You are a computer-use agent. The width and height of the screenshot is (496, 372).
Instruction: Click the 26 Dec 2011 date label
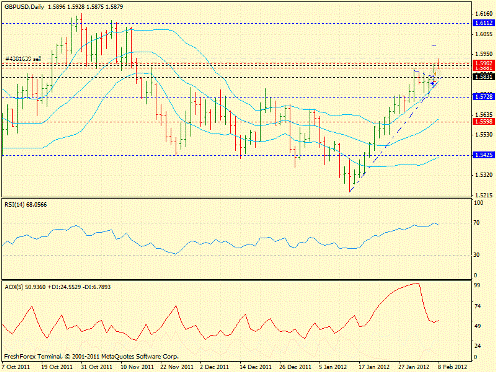[296, 367]
